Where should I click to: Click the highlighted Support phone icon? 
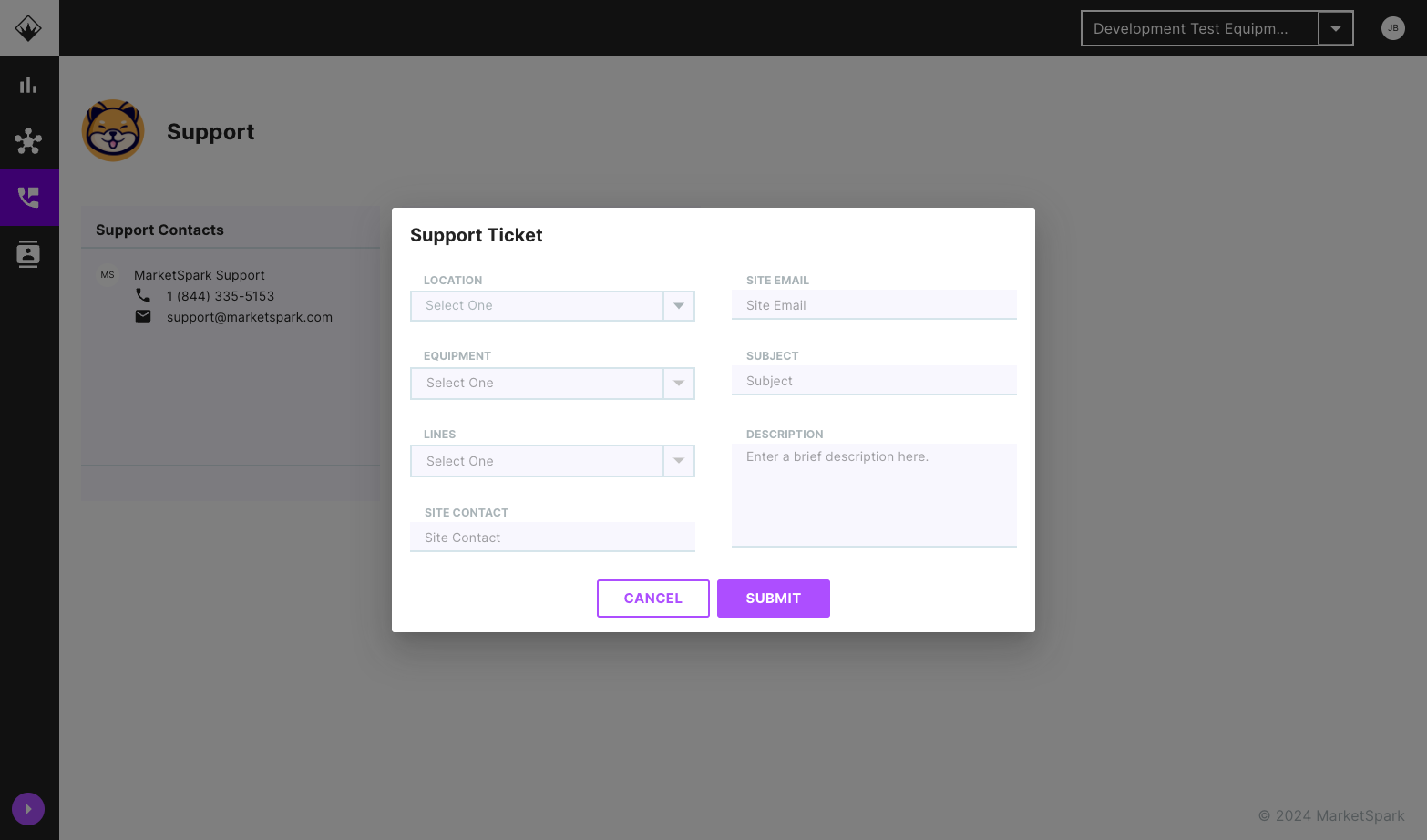point(28,198)
